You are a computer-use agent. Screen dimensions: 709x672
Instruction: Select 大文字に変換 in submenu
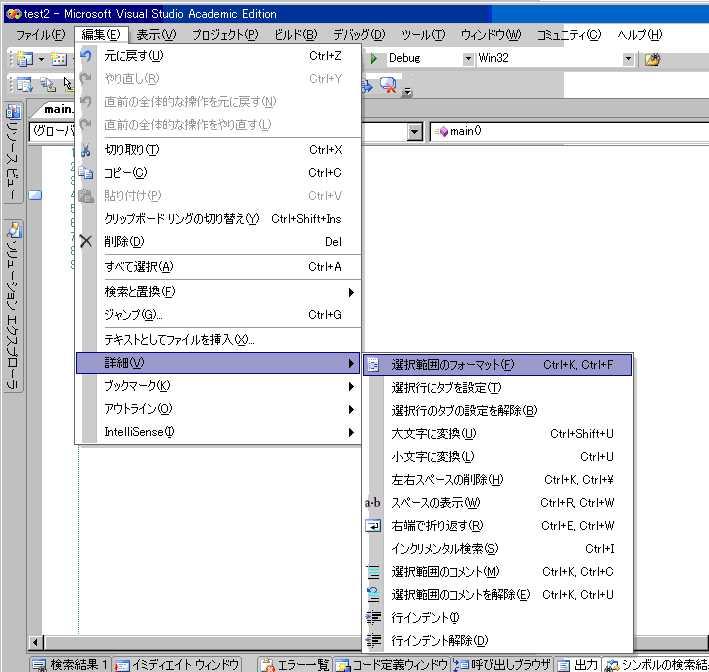coord(497,434)
